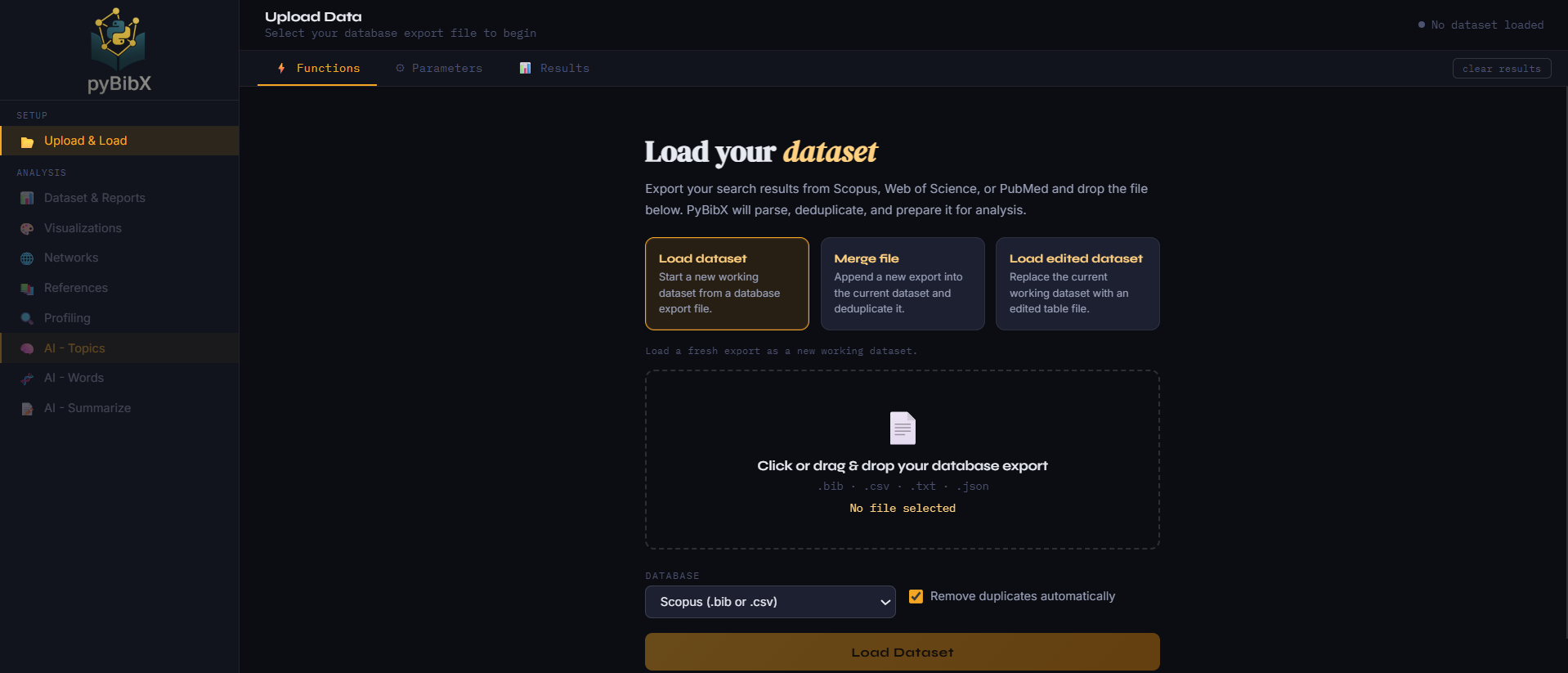Select the Load edited dataset mode card
The width and height of the screenshot is (1568, 673).
click(x=1077, y=284)
